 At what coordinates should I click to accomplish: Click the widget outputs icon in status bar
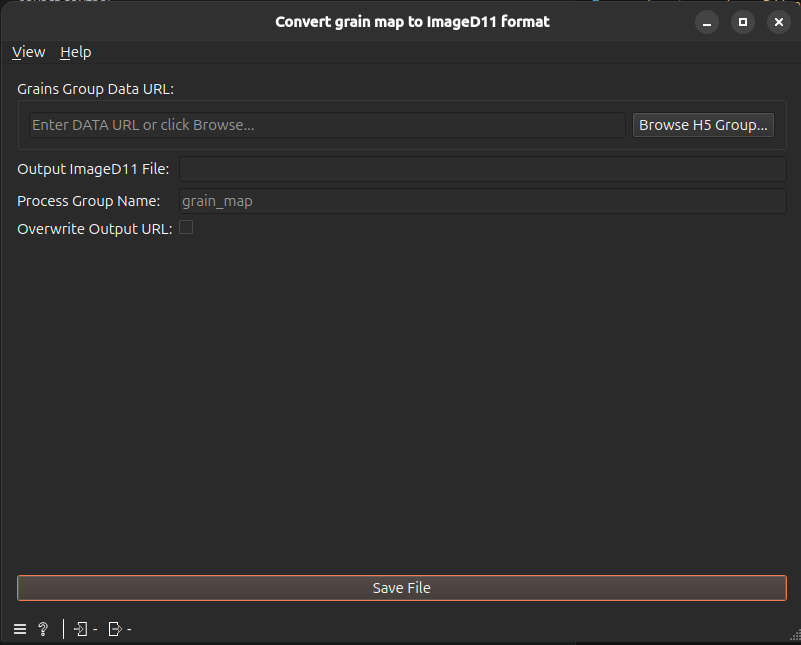pyautogui.click(x=115, y=629)
